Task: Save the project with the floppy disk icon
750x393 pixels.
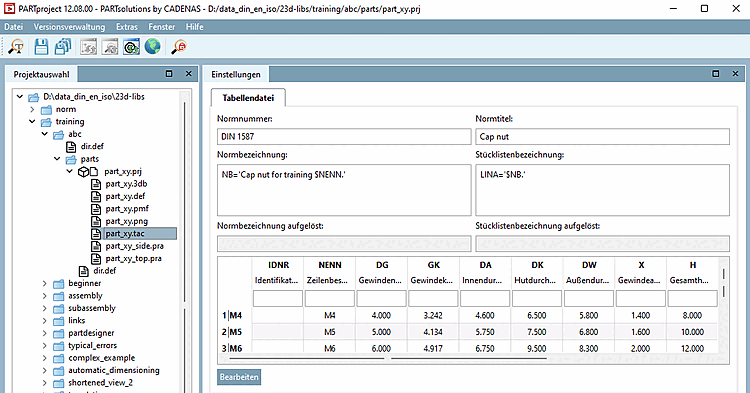Action: [x=41, y=47]
